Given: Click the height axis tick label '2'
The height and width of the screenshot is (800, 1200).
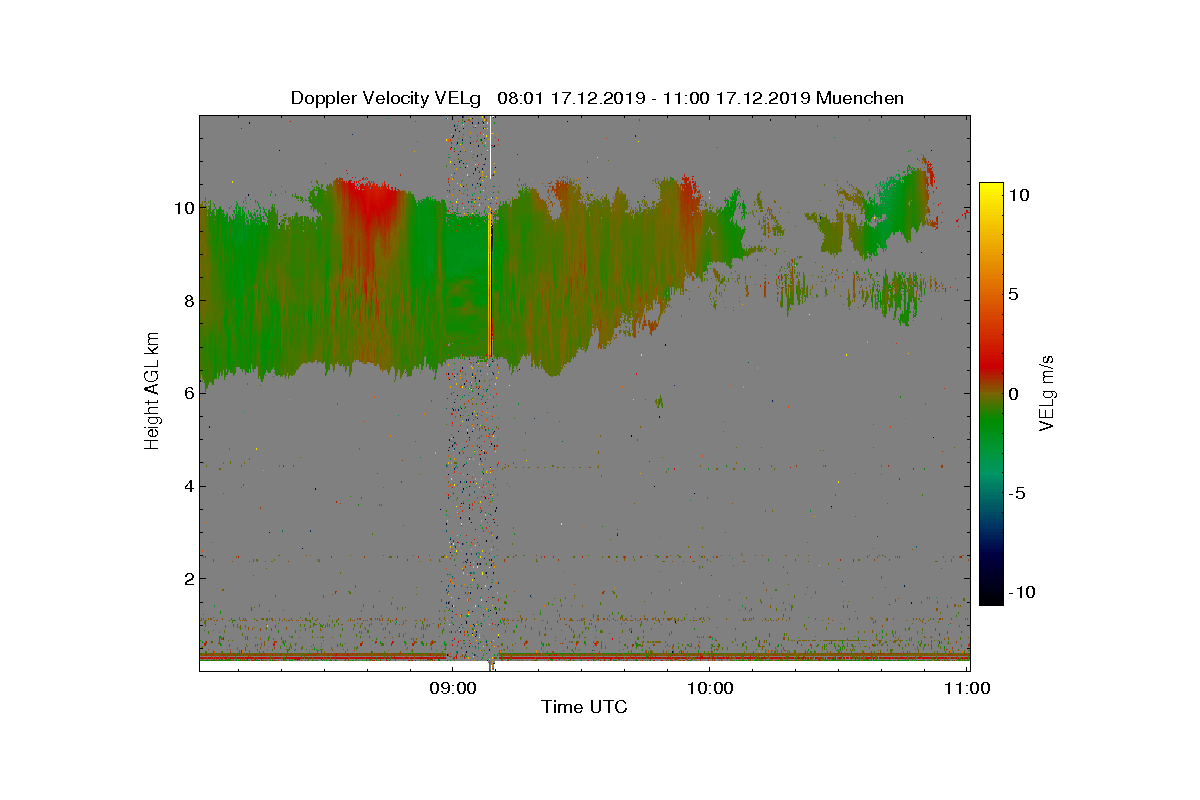Looking at the screenshot, I should (187, 578).
